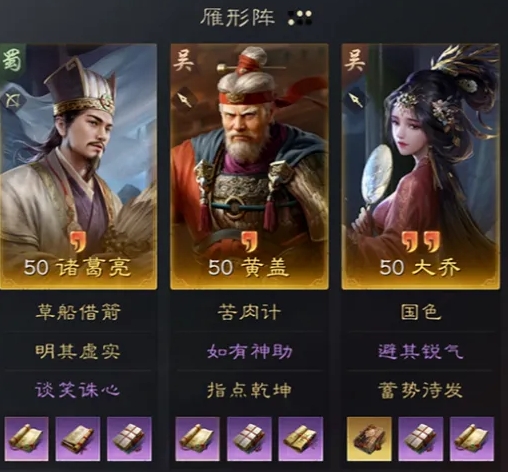View the 苦肉计 skill
508x472 pixels.
(249, 312)
